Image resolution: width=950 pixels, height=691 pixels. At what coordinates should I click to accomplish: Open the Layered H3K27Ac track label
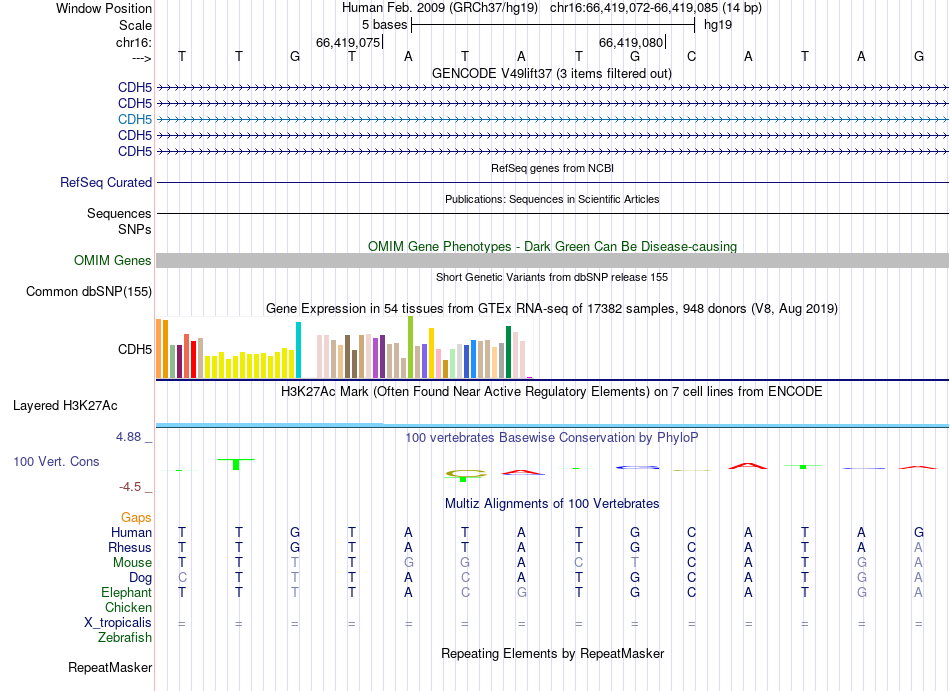click(65, 406)
